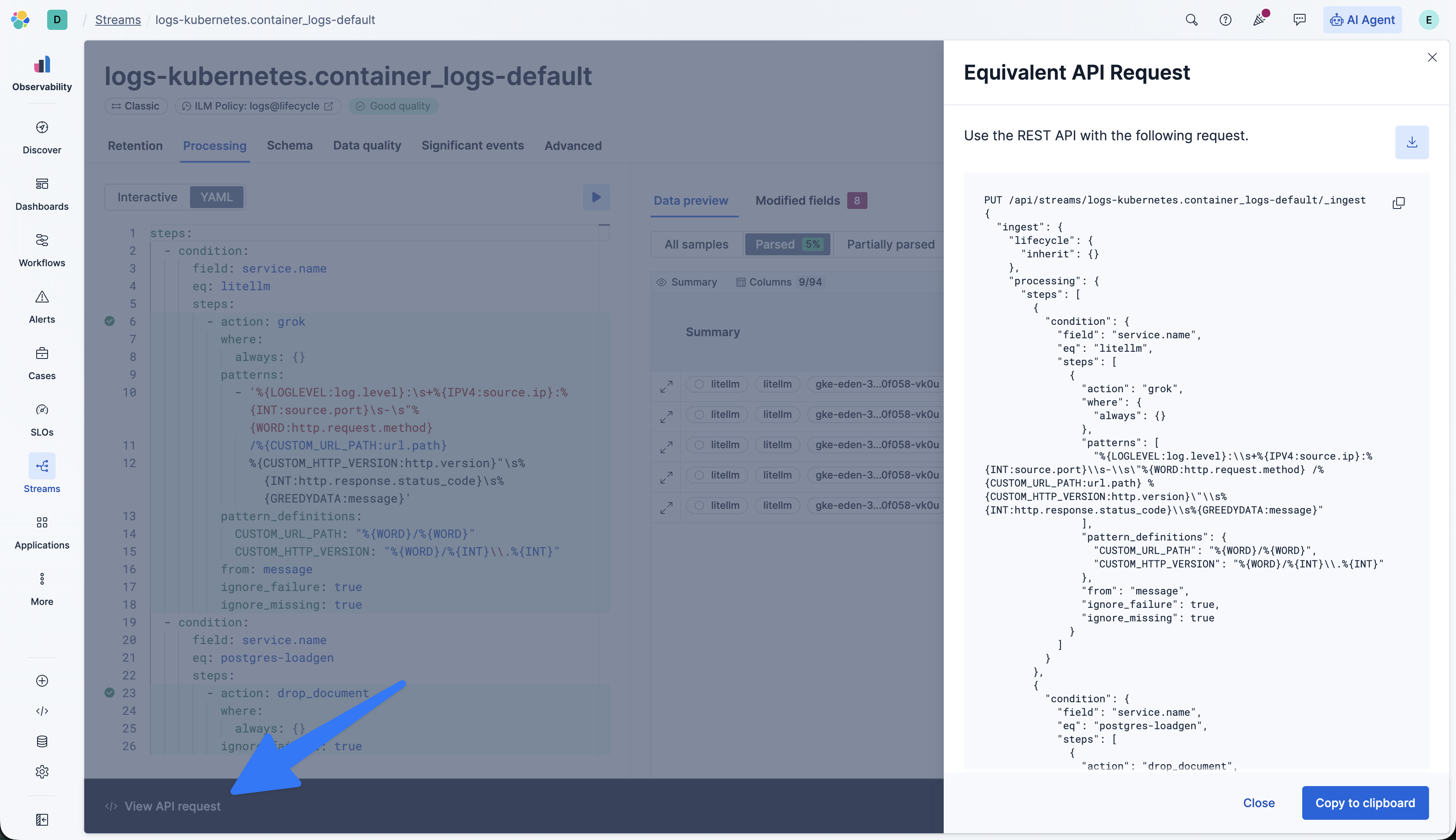
Task: Download the API request file
Action: pyautogui.click(x=1412, y=142)
